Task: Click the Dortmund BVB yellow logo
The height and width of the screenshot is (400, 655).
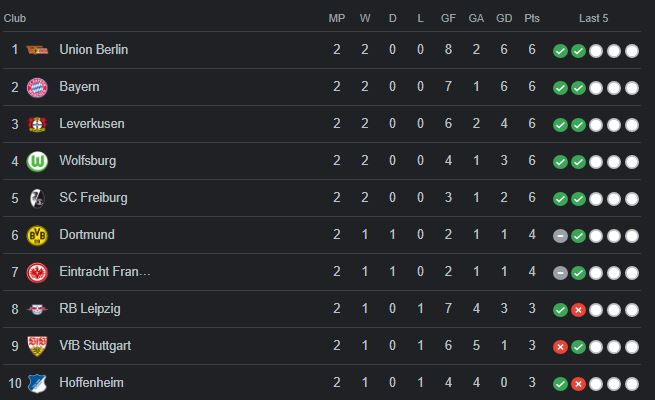Action: point(37,235)
